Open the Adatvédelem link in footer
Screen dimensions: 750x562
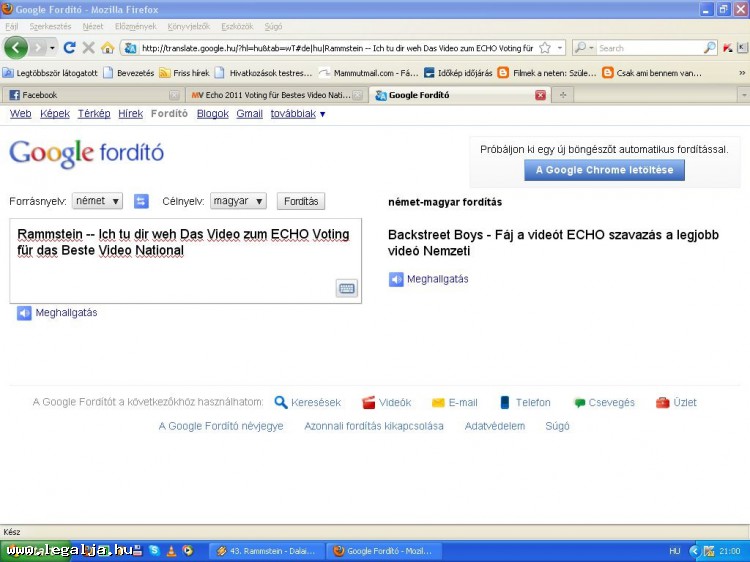[x=494, y=426]
